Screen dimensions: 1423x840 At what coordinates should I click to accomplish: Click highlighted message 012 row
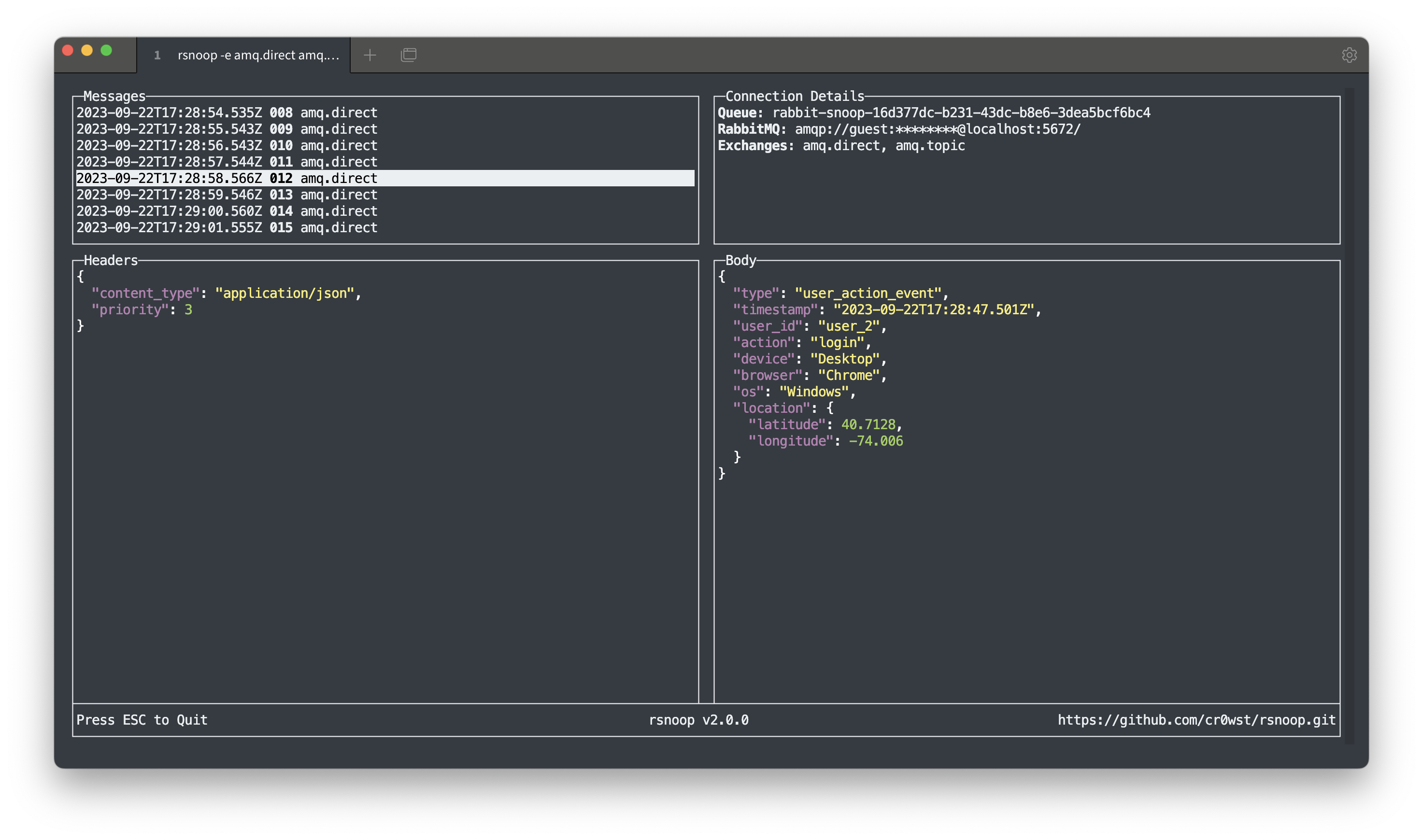point(227,178)
